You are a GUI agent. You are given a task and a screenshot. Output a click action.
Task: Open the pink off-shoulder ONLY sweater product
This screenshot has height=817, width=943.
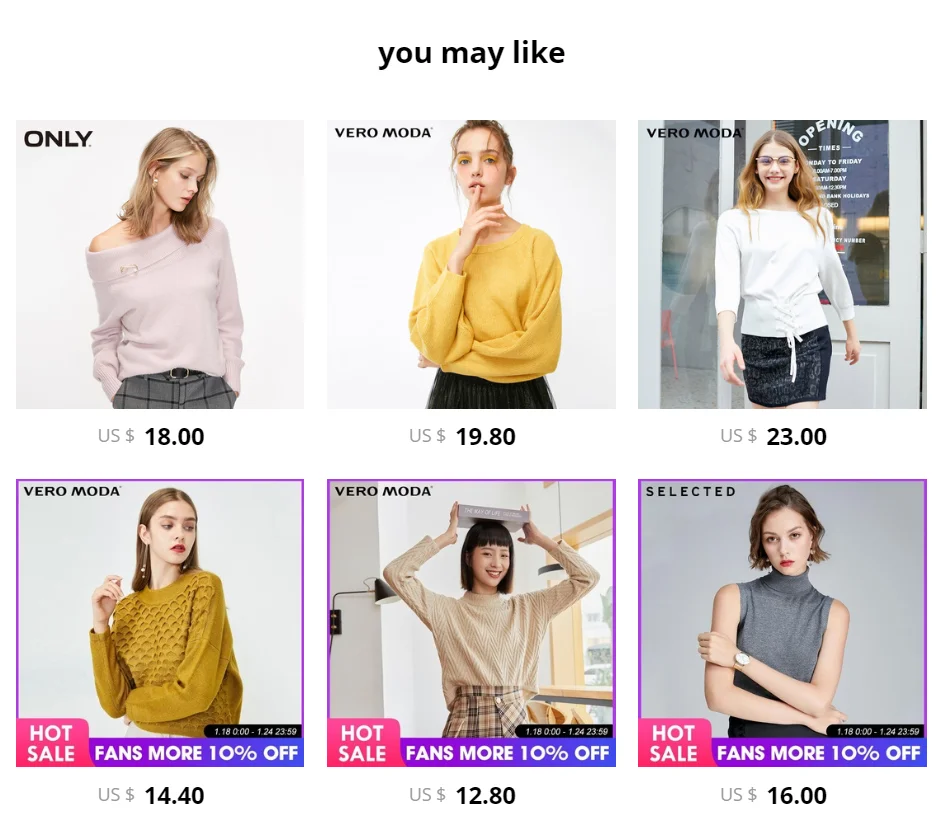(160, 264)
